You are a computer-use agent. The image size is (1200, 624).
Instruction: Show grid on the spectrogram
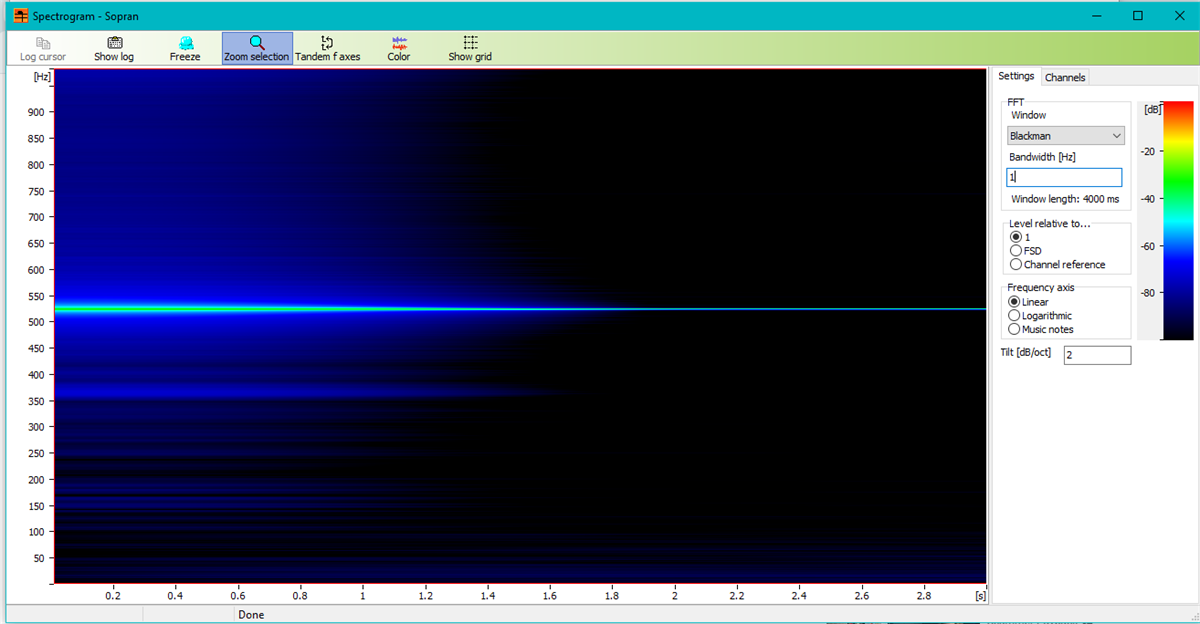tap(470, 48)
